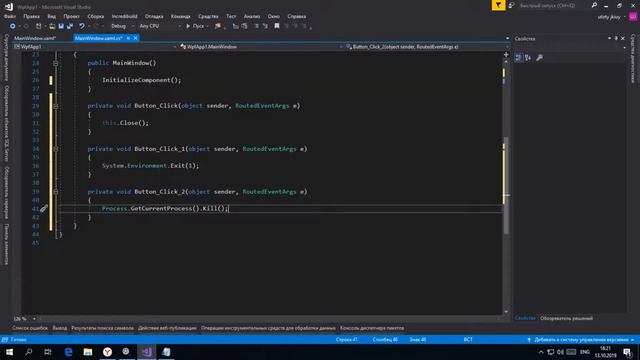Click Добавить в систему управления версиями
Viewport: 640px width, 360px height.
581,340
